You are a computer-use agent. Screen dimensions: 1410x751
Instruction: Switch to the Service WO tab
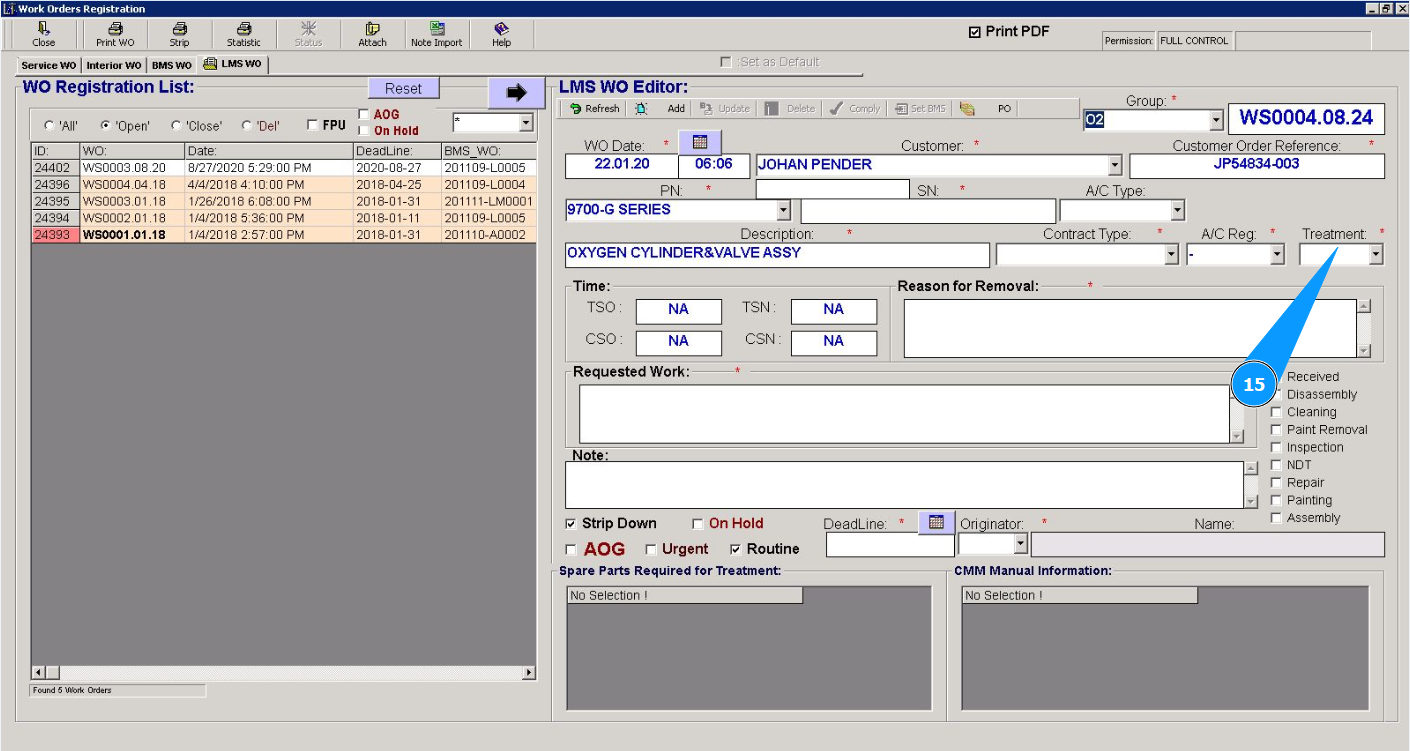pyautogui.click(x=48, y=65)
